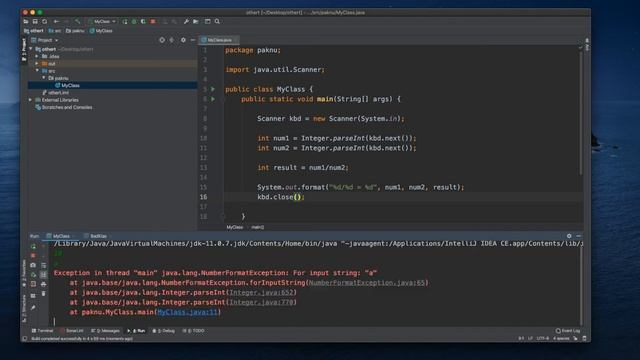Click the 'main()' editor breadcrumb at bottom
Image resolution: width=640 pixels, height=360 pixels.
tap(258, 227)
